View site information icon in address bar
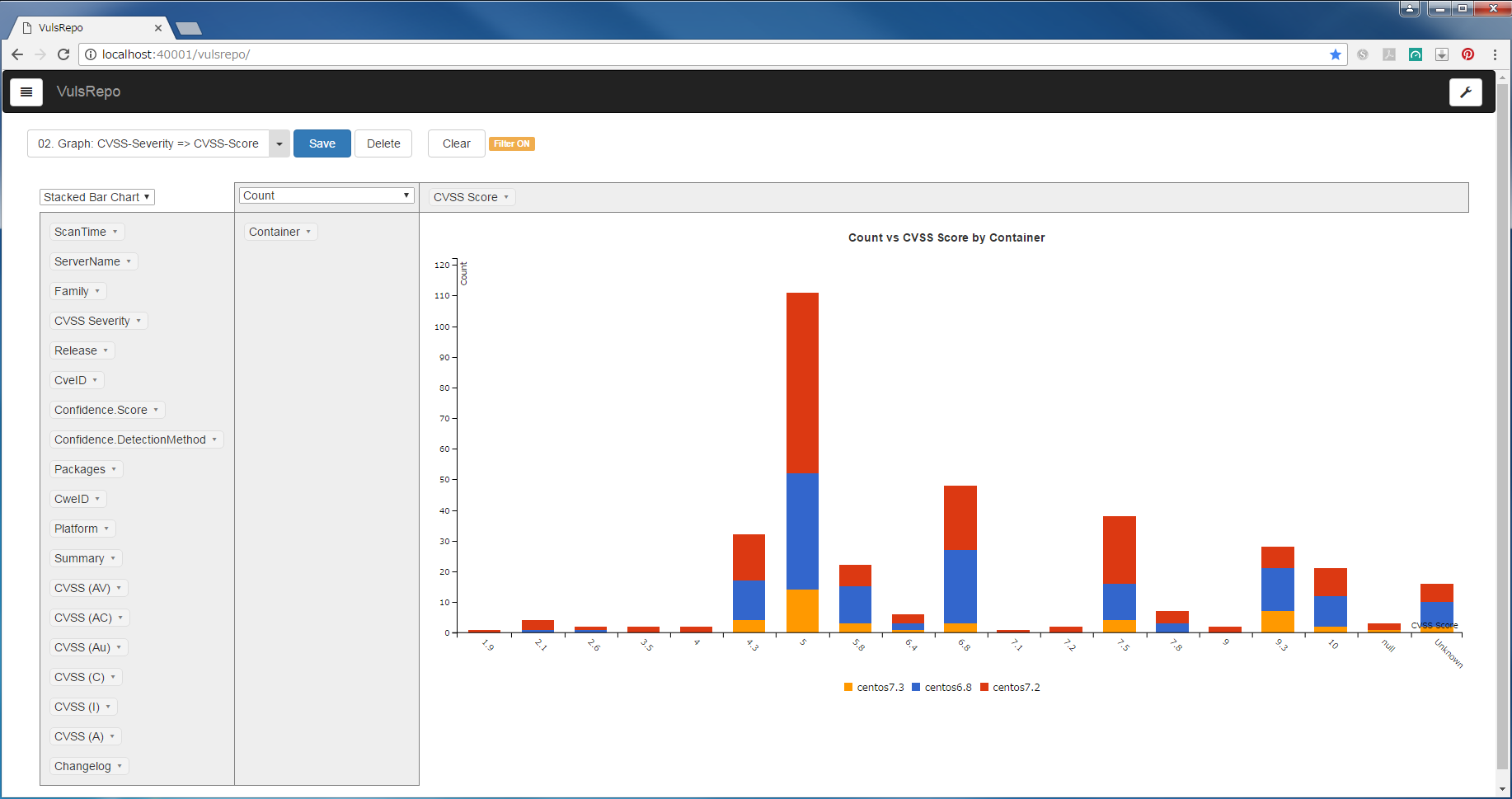 (91, 54)
